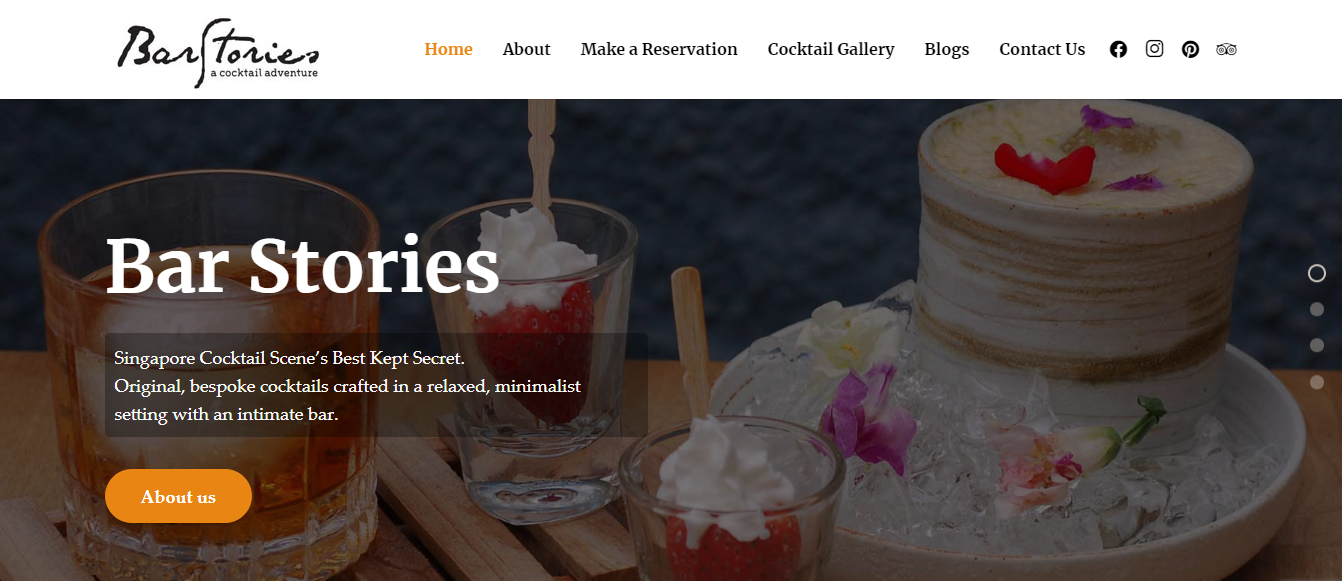Select the second slider dot indicator
This screenshot has height=581, width=1342.
click(x=1317, y=310)
